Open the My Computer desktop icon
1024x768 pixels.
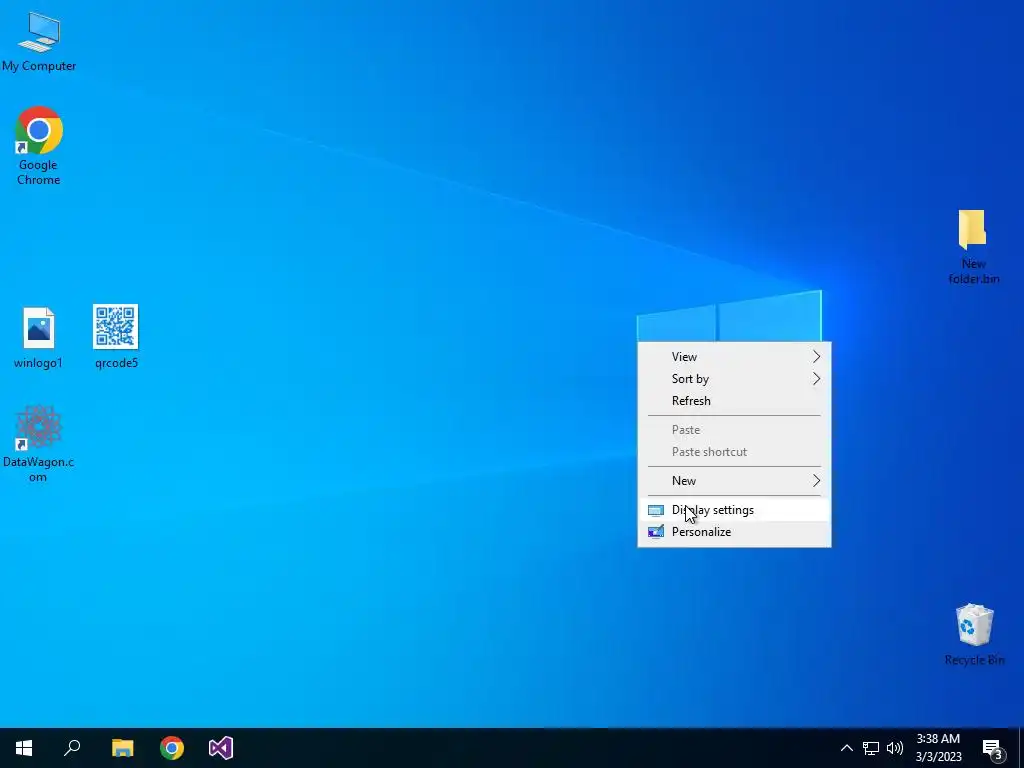(x=39, y=40)
